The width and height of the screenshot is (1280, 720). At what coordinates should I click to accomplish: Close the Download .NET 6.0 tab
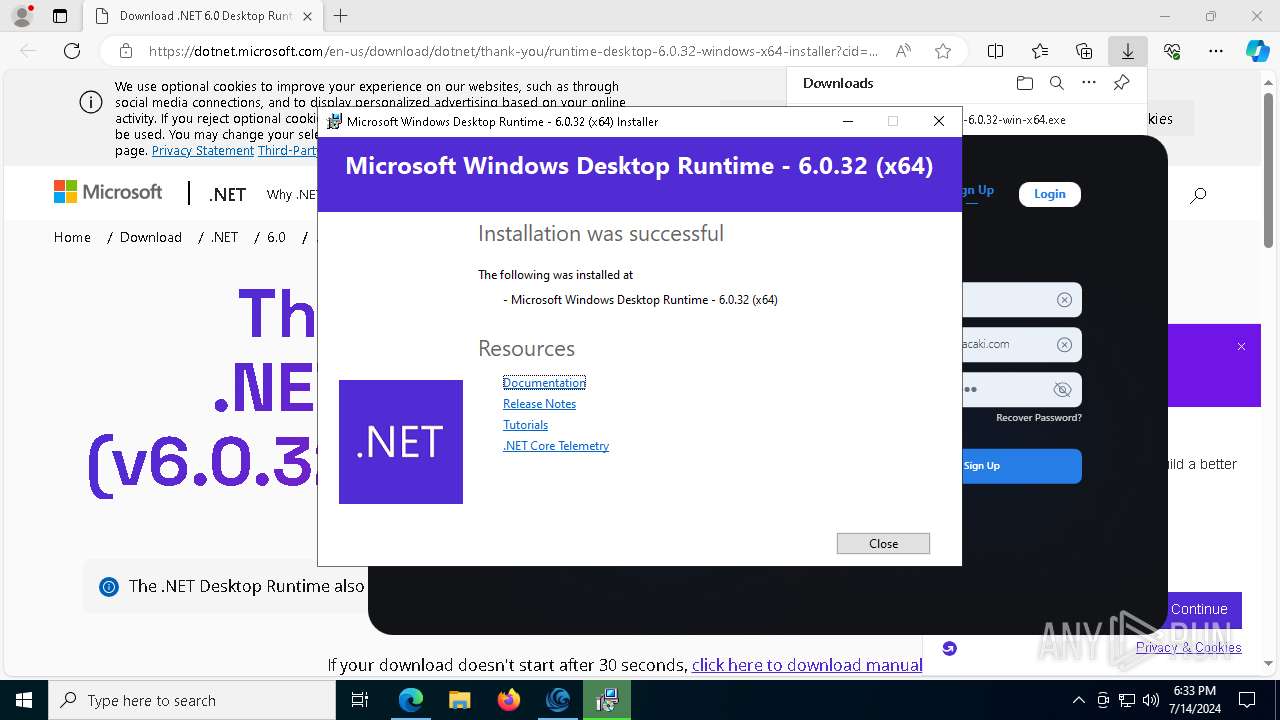point(307,16)
